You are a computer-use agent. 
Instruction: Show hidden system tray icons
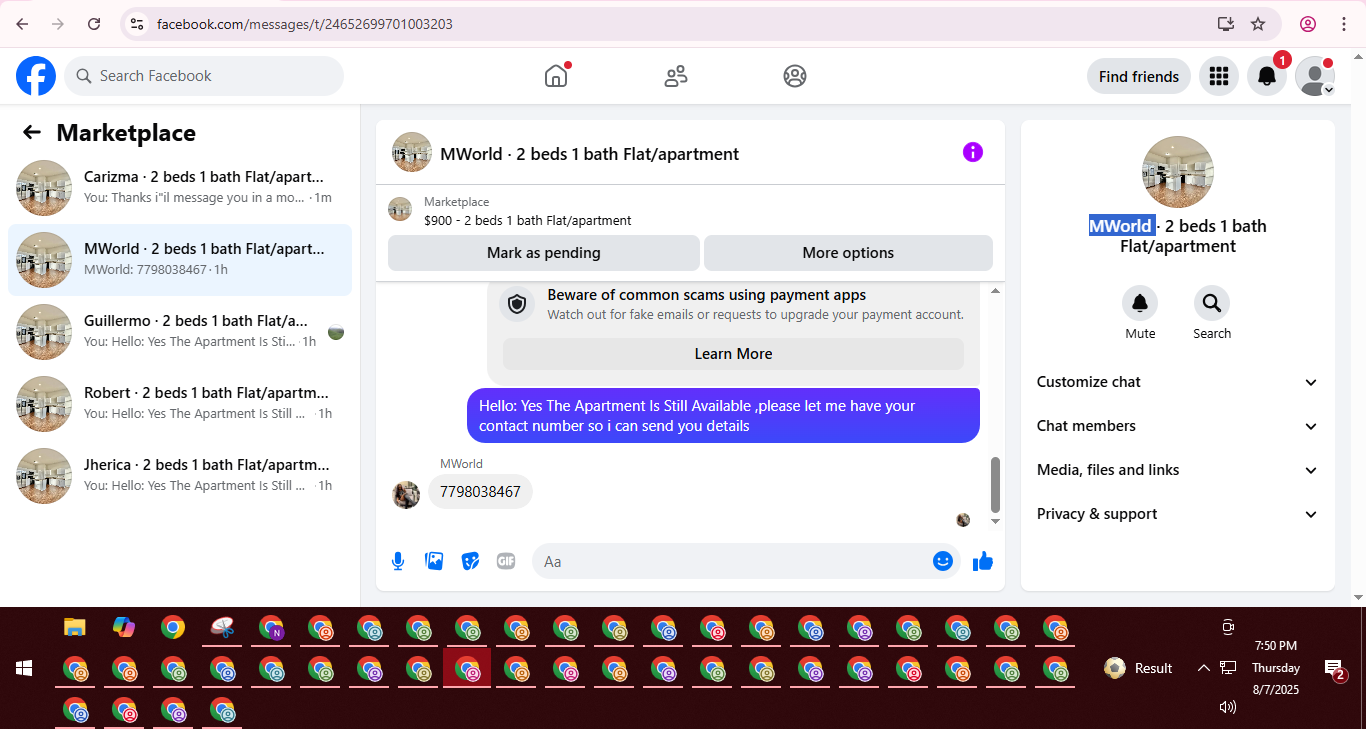(1204, 668)
